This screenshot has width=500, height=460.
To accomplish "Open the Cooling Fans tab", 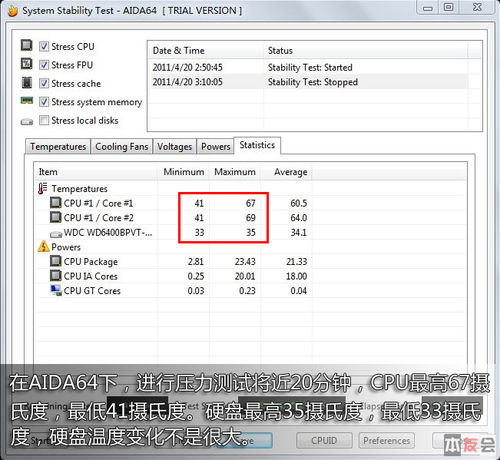I will pyautogui.click(x=122, y=147).
